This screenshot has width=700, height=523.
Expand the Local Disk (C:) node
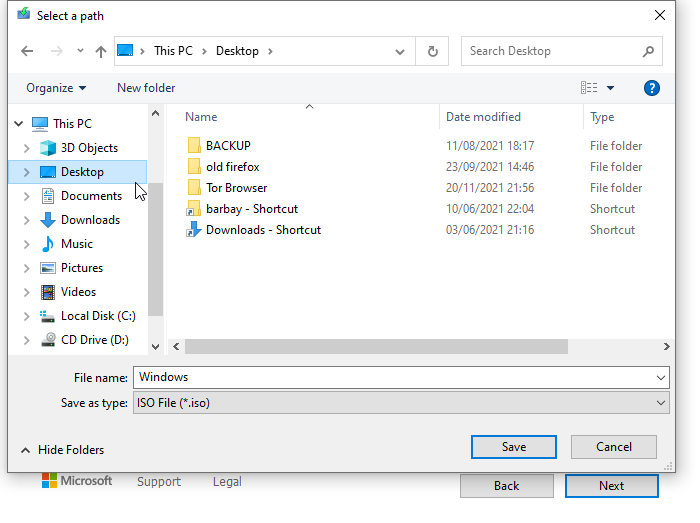click(x=26, y=316)
